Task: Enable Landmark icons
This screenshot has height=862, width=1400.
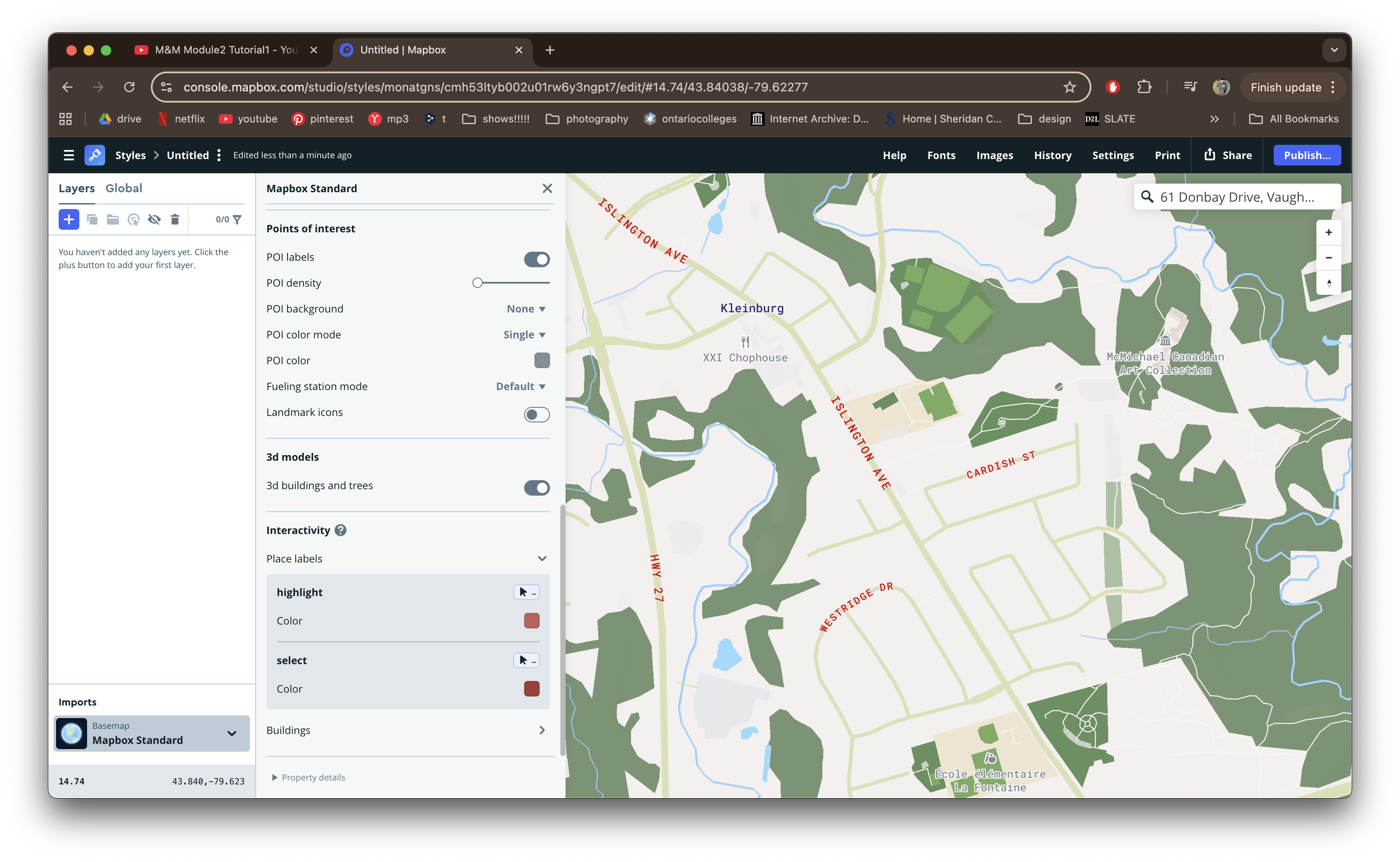Action: click(x=536, y=415)
